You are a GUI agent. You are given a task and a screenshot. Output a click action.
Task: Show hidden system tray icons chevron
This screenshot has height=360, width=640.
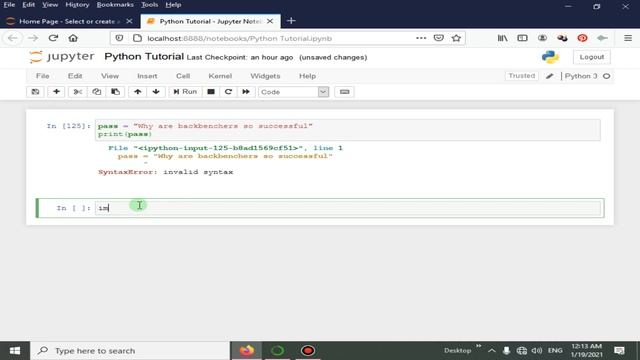492,351
